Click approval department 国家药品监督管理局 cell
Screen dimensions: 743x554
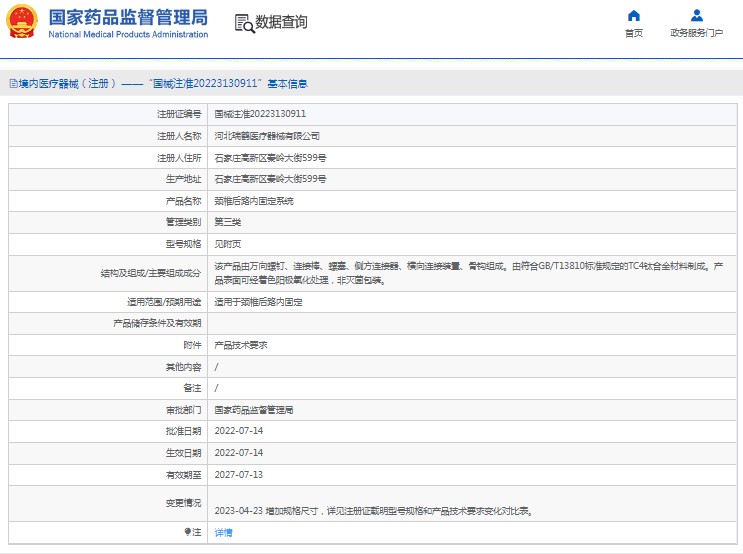pyautogui.click(x=254, y=410)
